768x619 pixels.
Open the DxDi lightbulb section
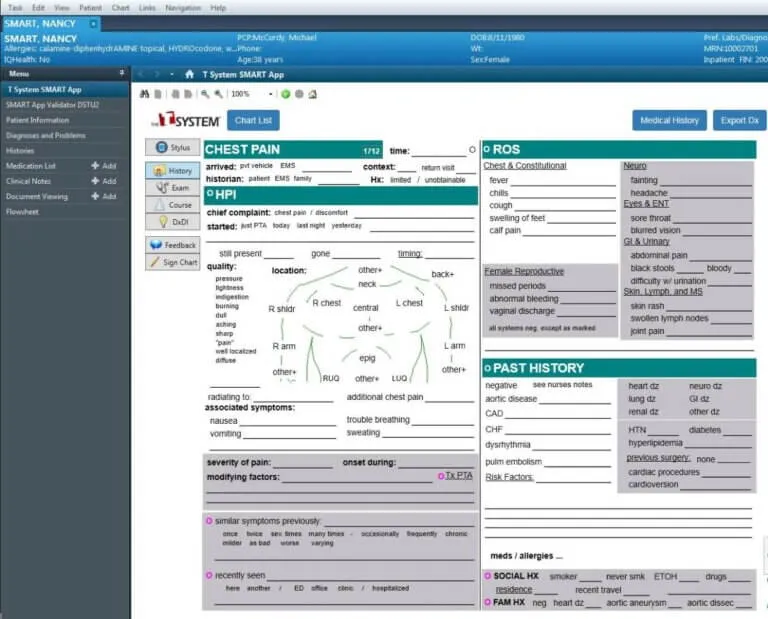click(172, 222)
